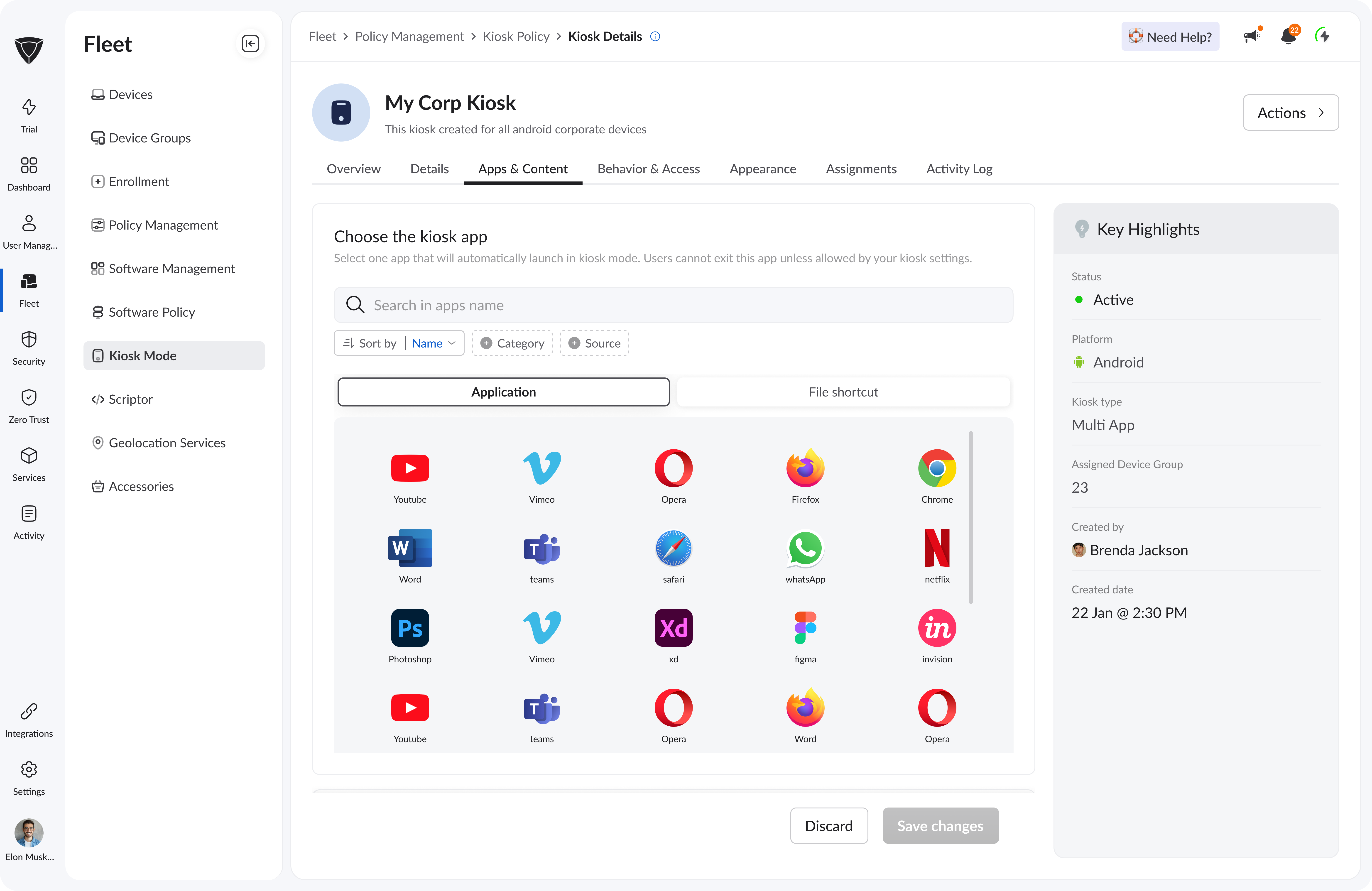Open Device Groups in Fleet menu

[x=174, y=138]
